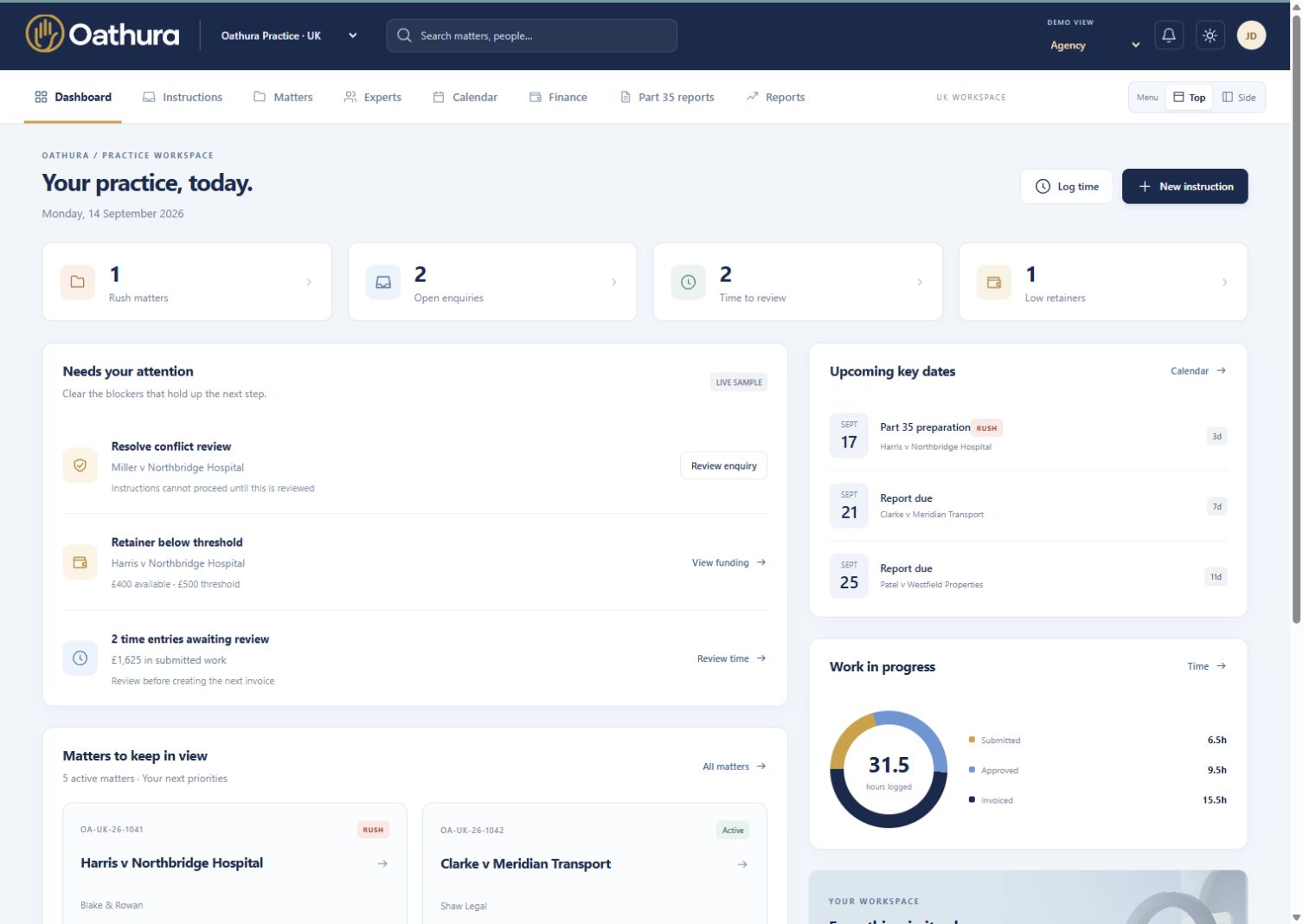The image size is (1303, 924).
Task: Click the Sept 17 date tile
Action: 849,435
